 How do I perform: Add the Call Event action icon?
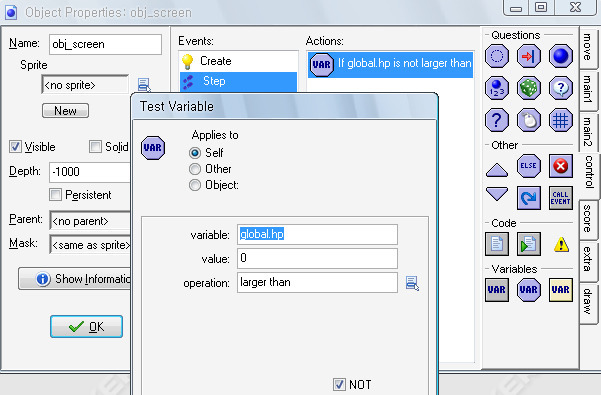tap(560, 198)
